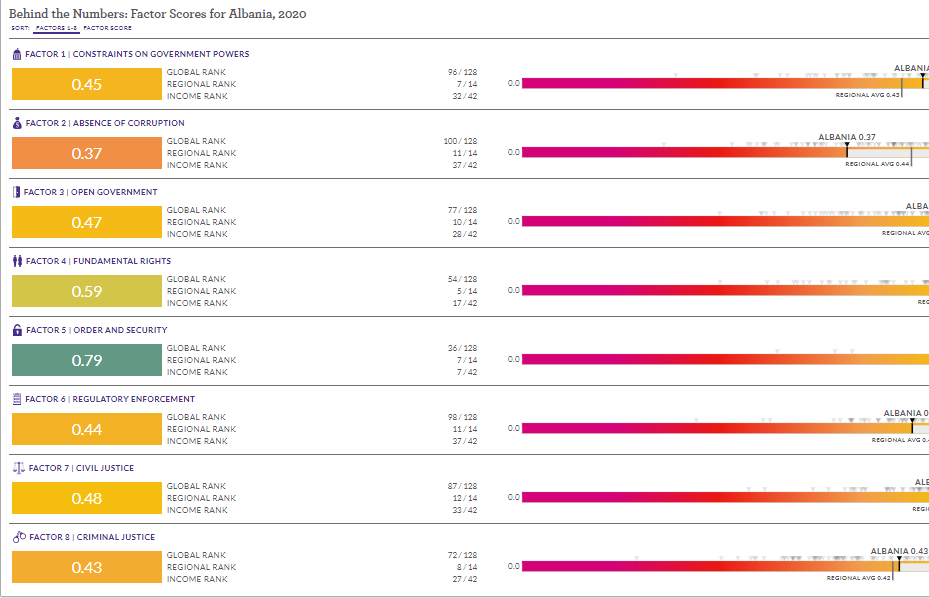Click the Fundamental Rights people icon
The image size is (929, 598).
coord(17,261)
